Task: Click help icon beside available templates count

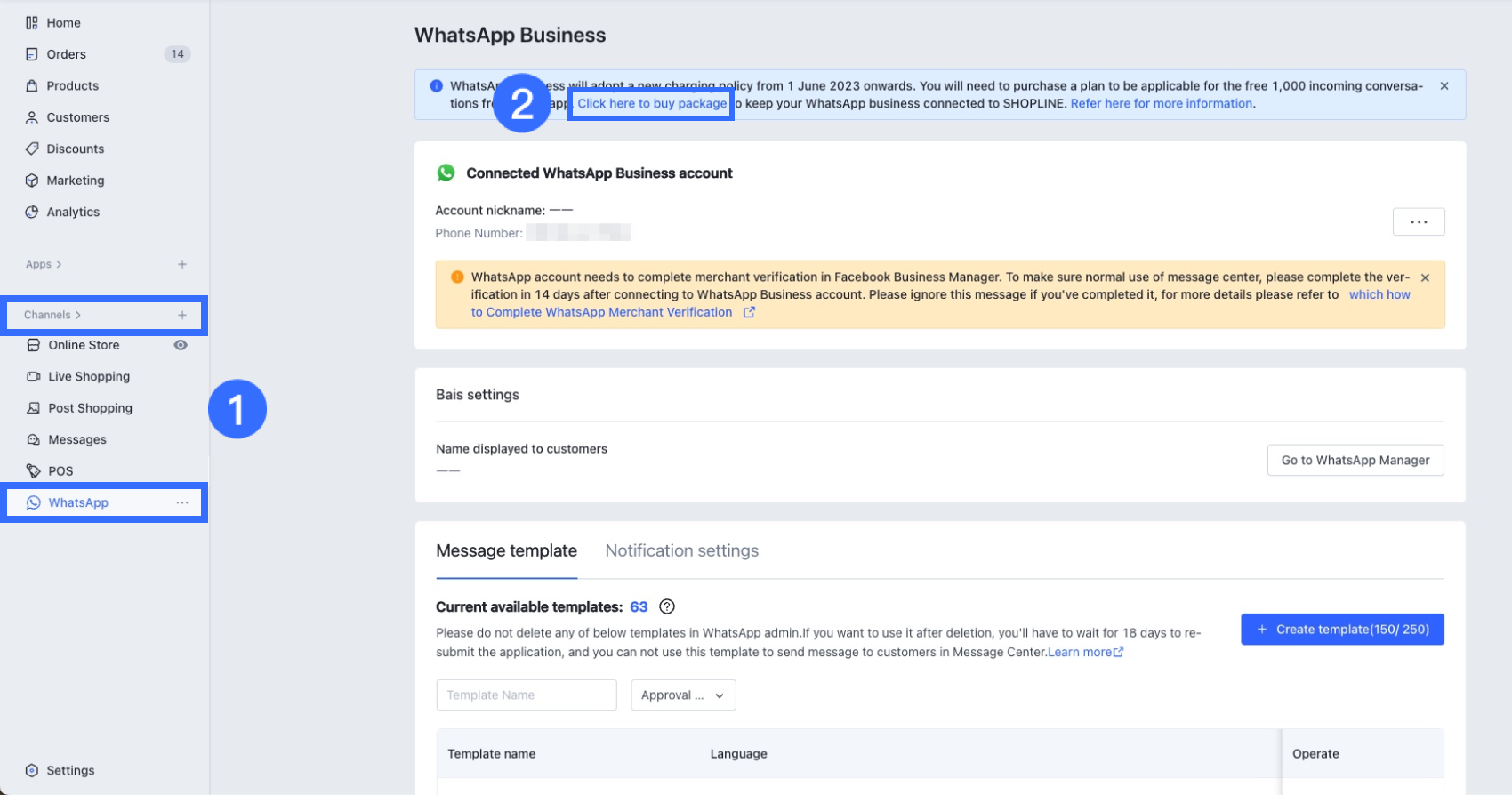Action: pos(667,606)
